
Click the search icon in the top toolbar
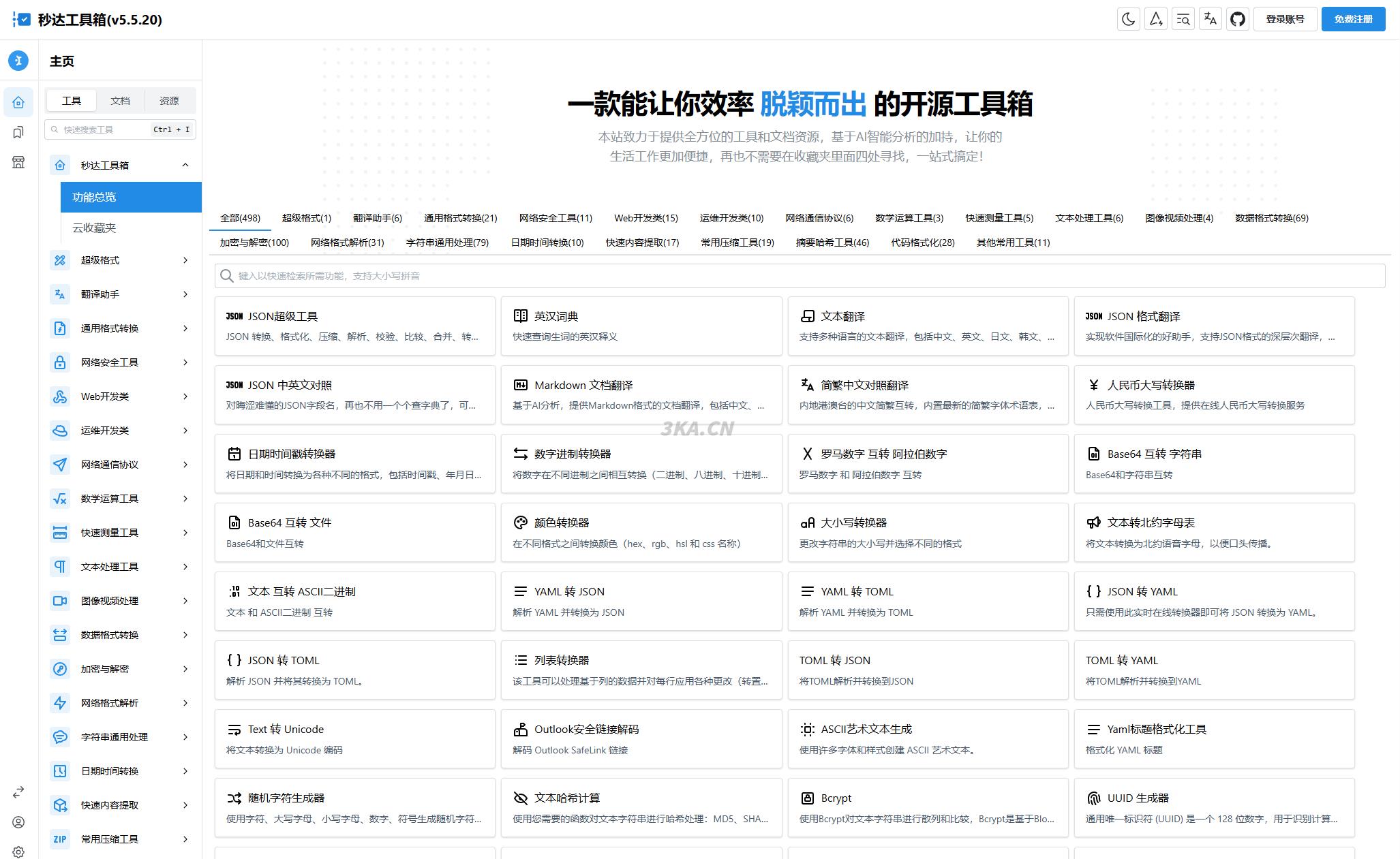1183,18
